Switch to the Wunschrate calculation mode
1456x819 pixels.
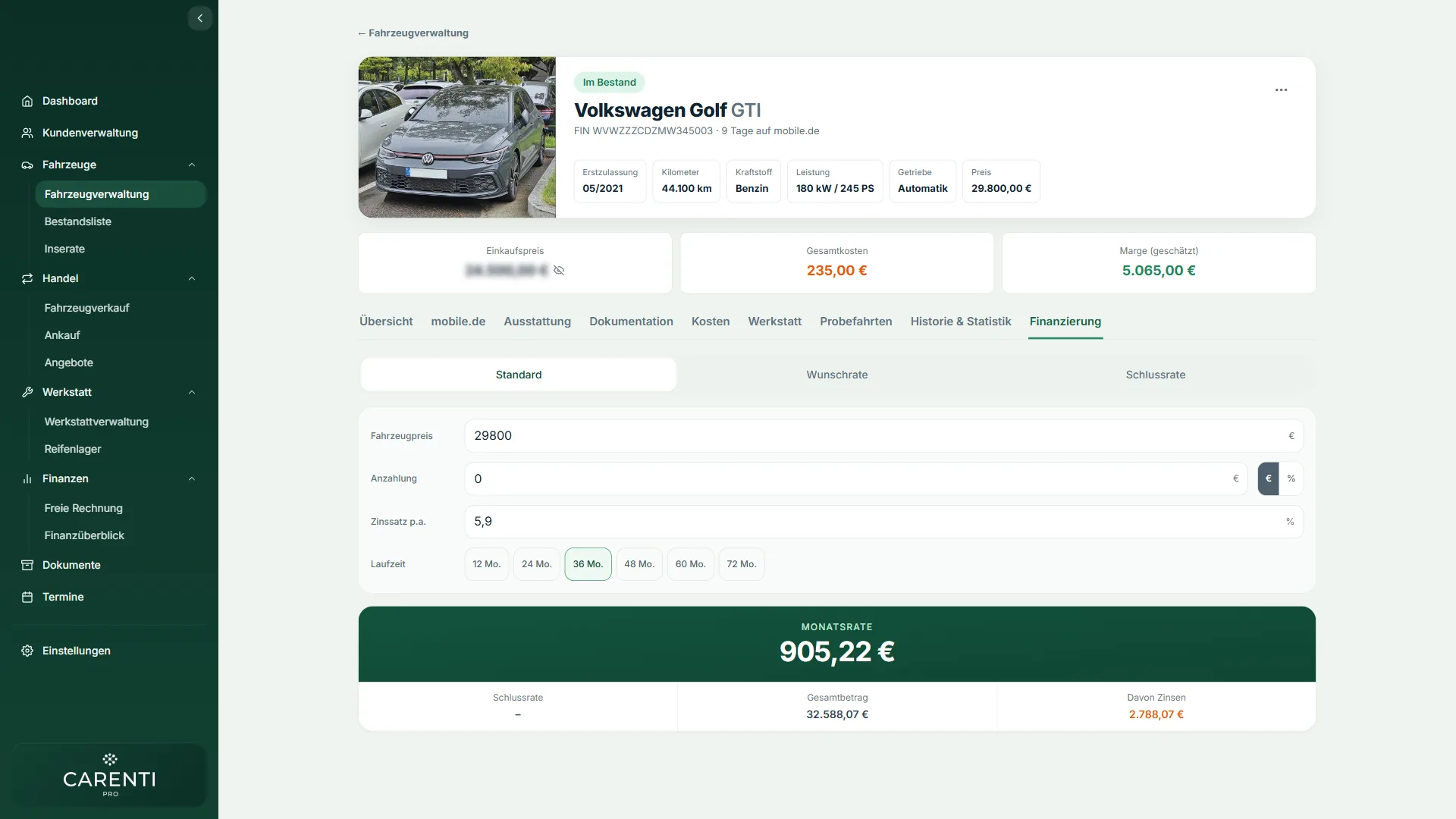pos(836,375)
